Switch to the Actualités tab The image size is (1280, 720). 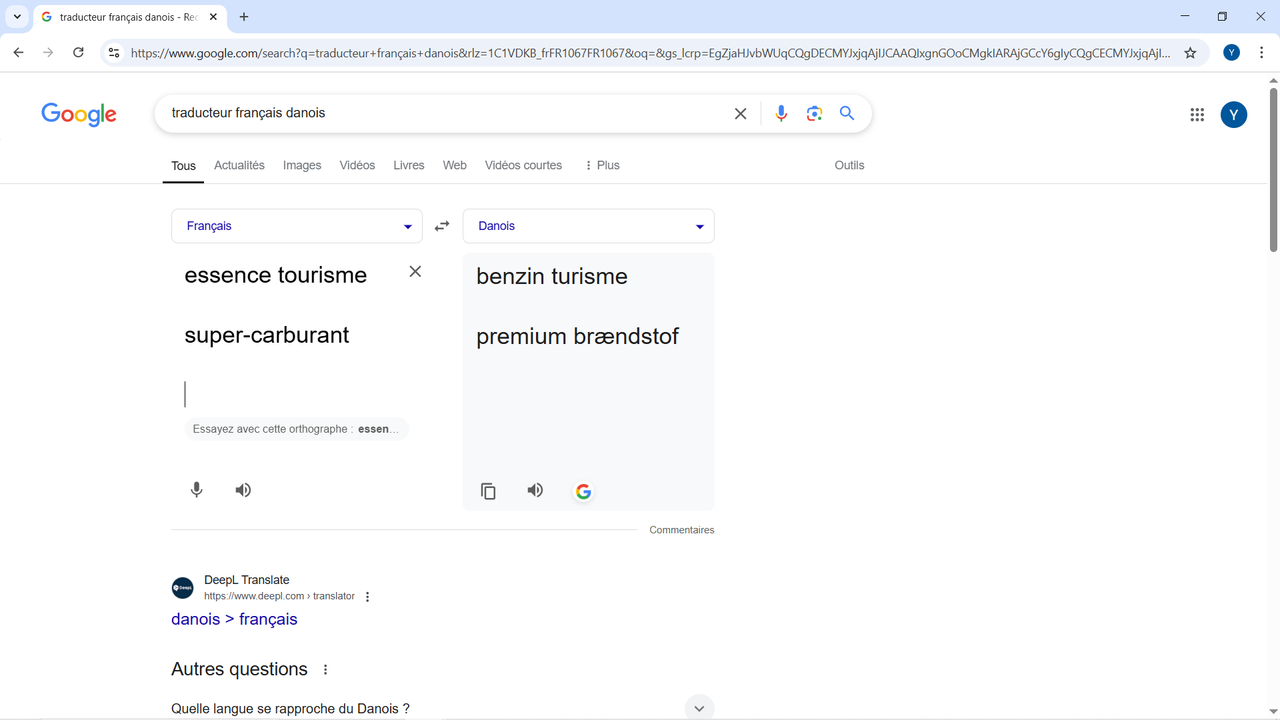coord(239,165)
